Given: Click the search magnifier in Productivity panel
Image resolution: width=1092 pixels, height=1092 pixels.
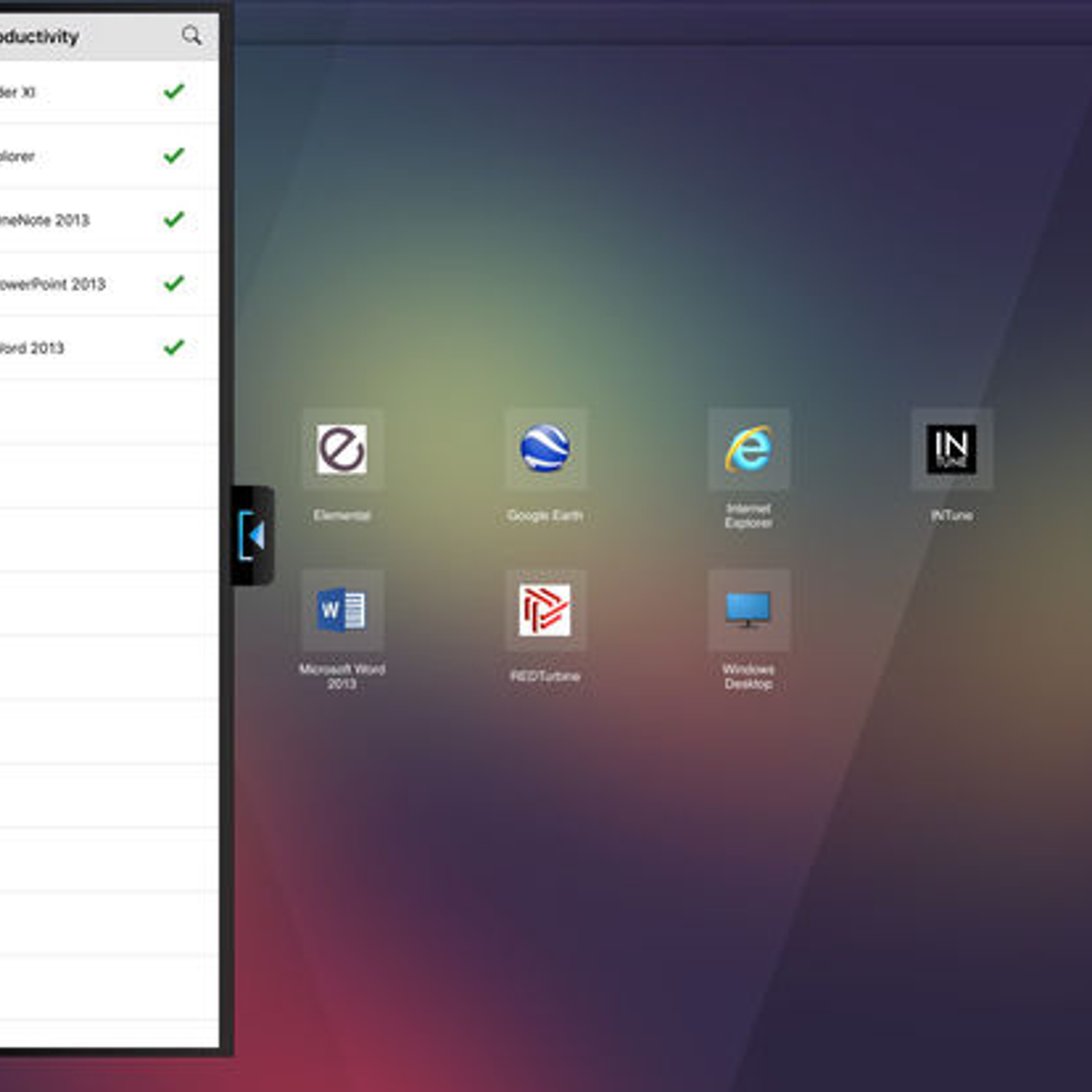Looking at the screenshot, I should click(192, 35).
